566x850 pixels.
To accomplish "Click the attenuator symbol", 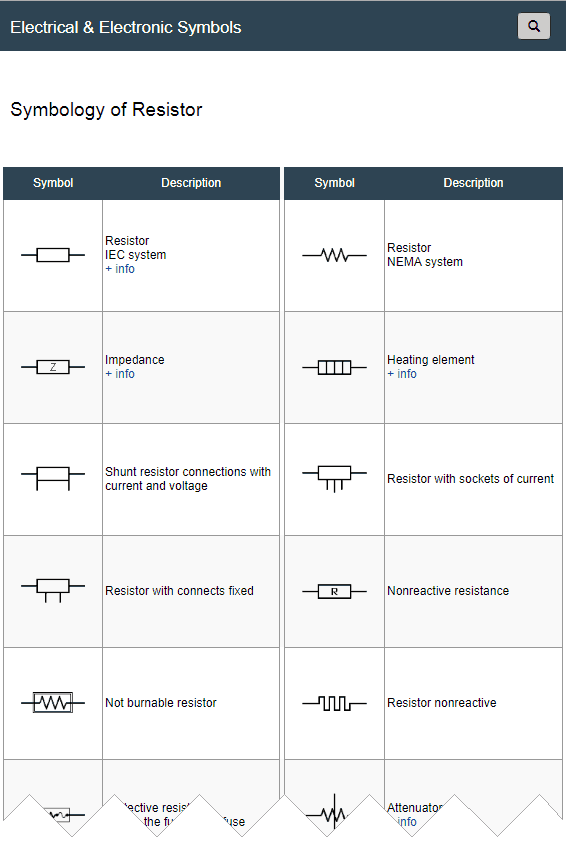I will pos(327,812).
